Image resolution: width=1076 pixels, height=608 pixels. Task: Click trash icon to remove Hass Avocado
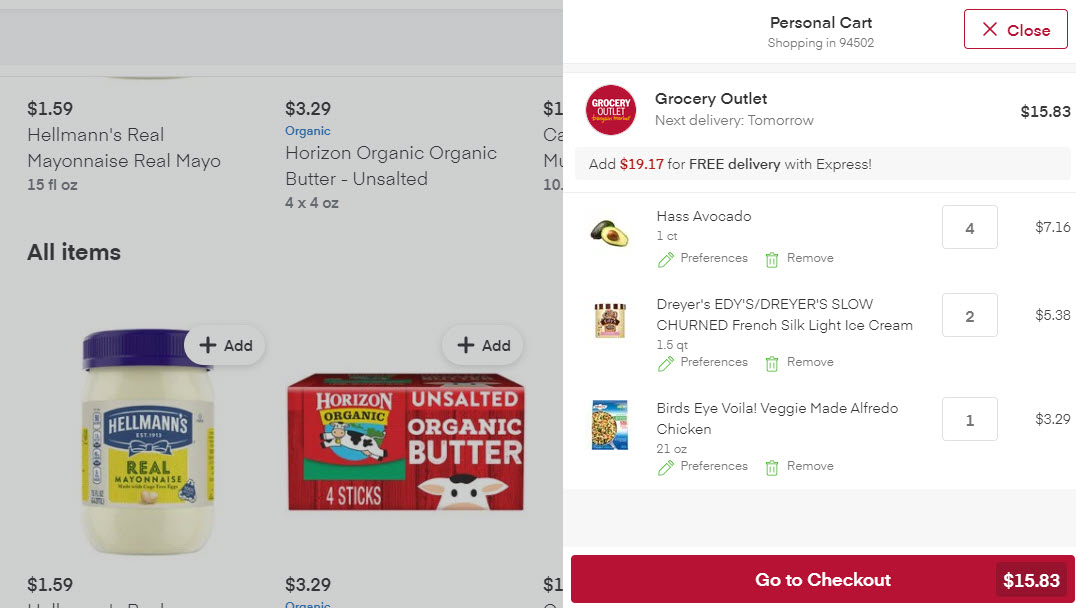(772, 259)
